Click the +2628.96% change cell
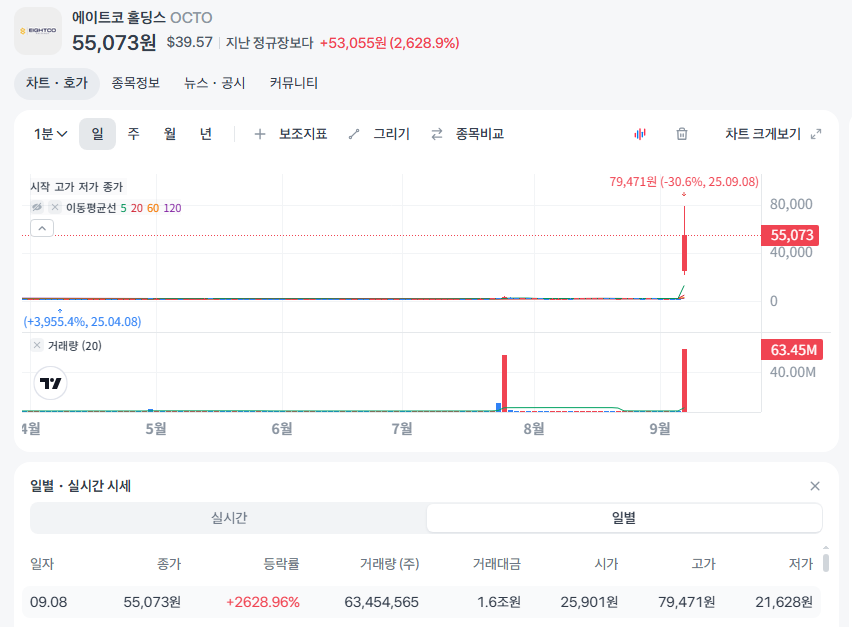Image resolution: width=852 pixels, height=627 pixels. click(x=263, y=602)
